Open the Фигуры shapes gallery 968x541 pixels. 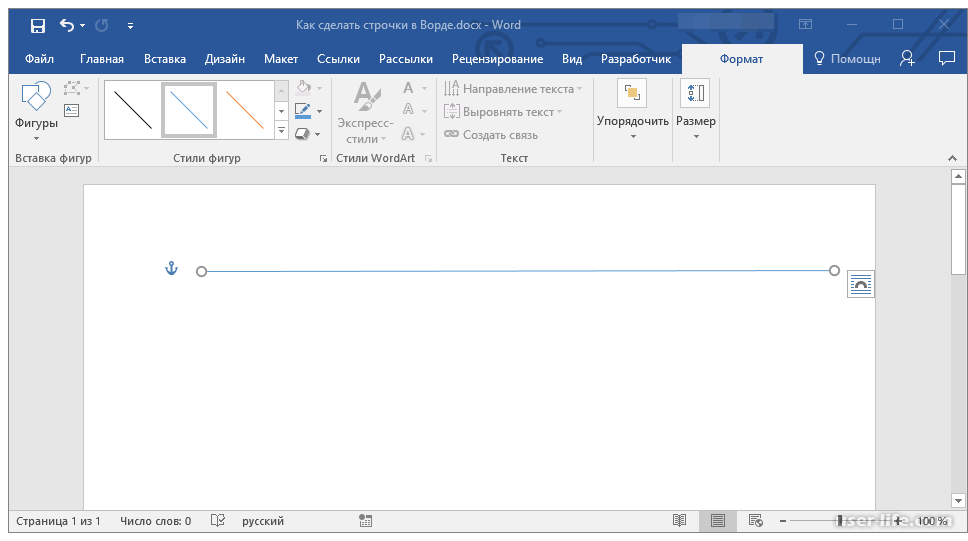click(36, 111)
